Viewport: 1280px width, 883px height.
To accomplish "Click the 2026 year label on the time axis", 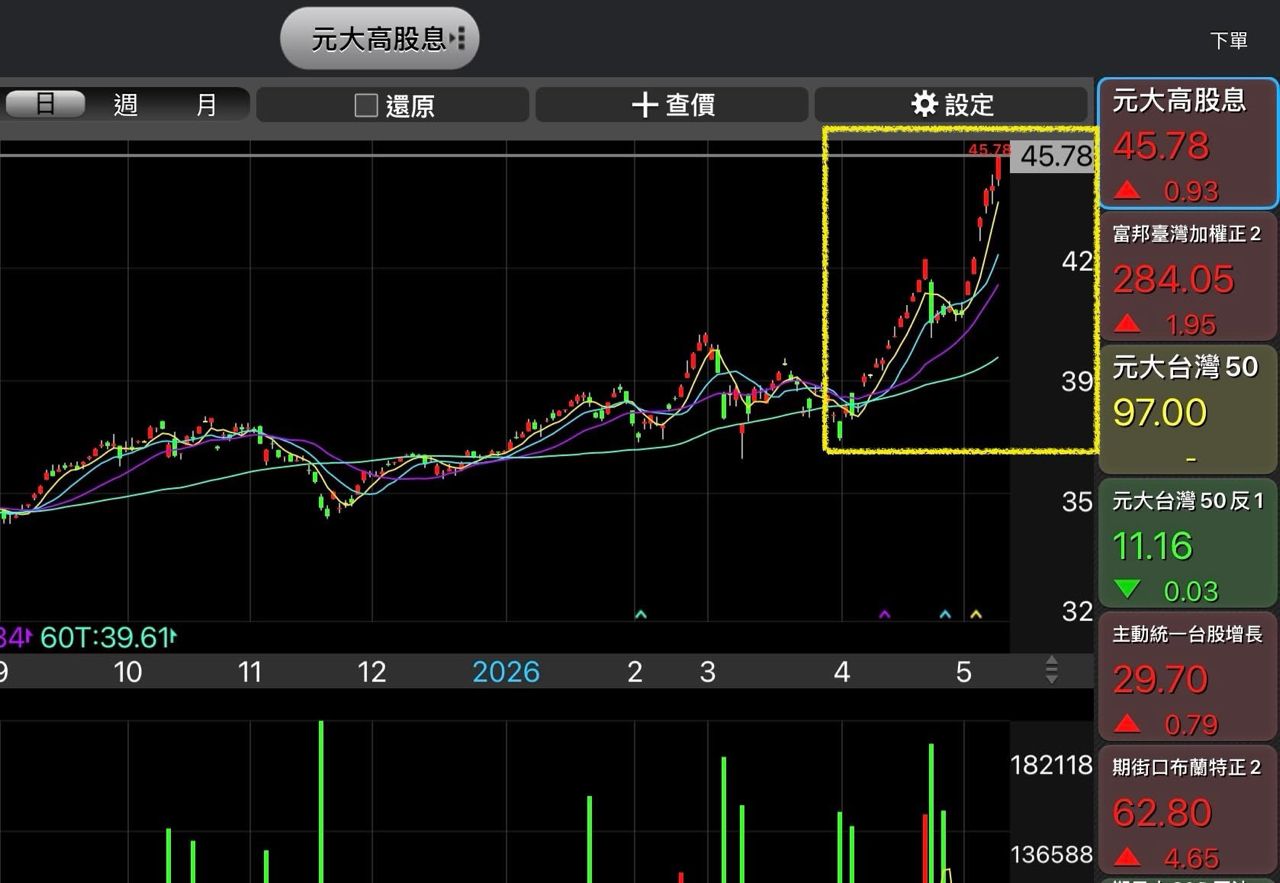I will click(506, 672).
